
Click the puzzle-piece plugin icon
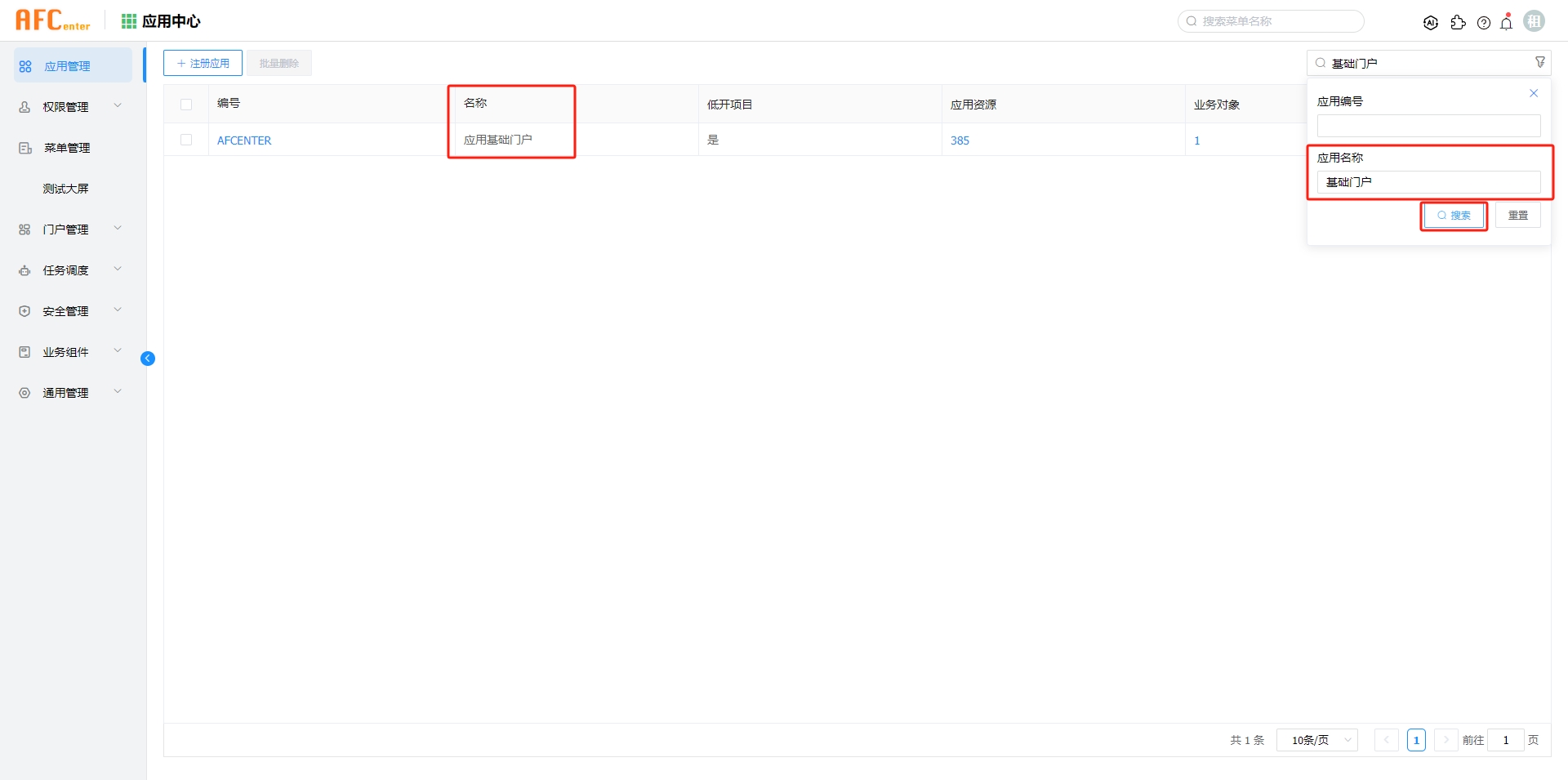[x=1458, y=23]
